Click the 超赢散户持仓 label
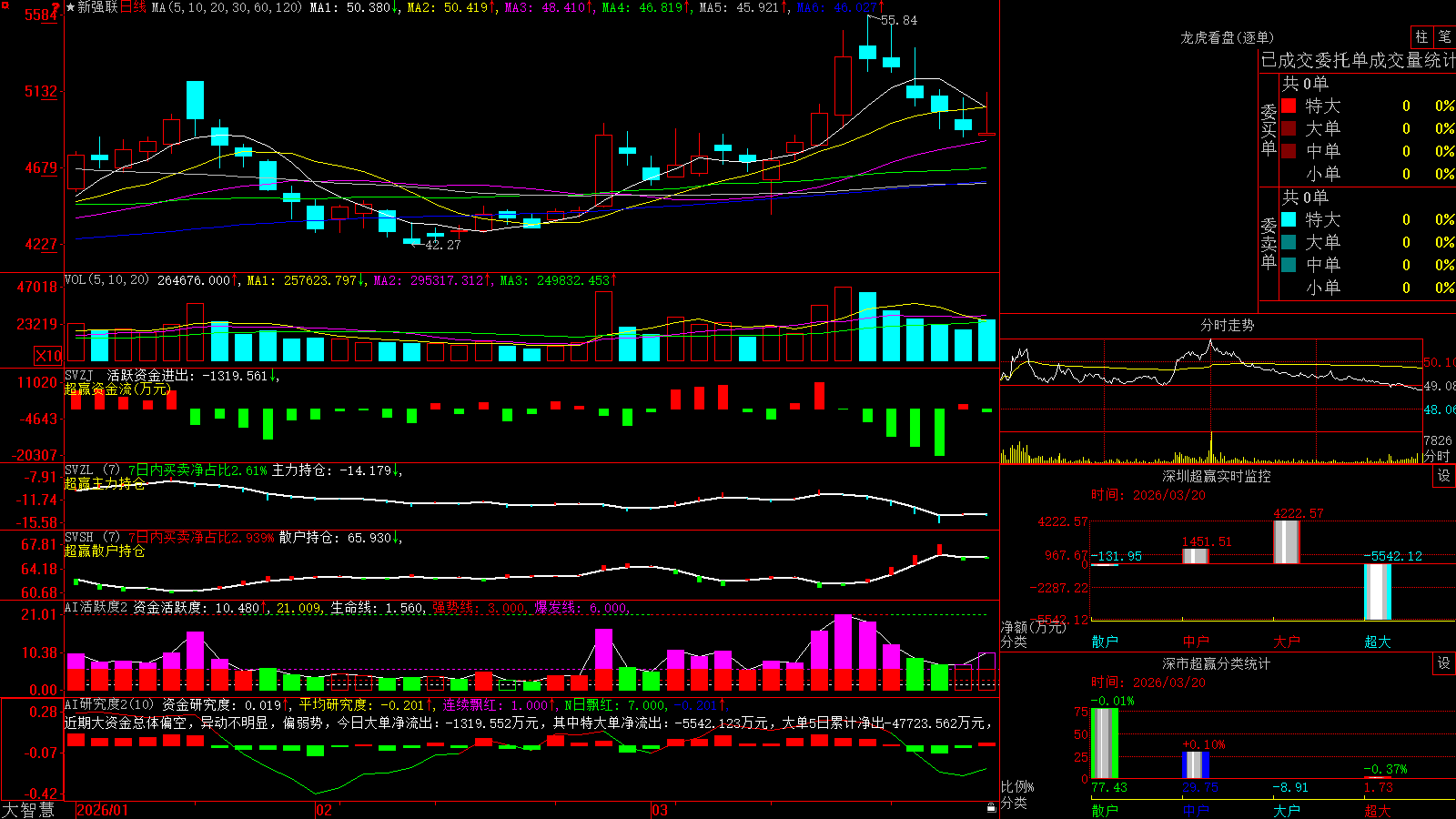Screen dimensions: 1456x819 pyautogui.click(x=105, y=551)
